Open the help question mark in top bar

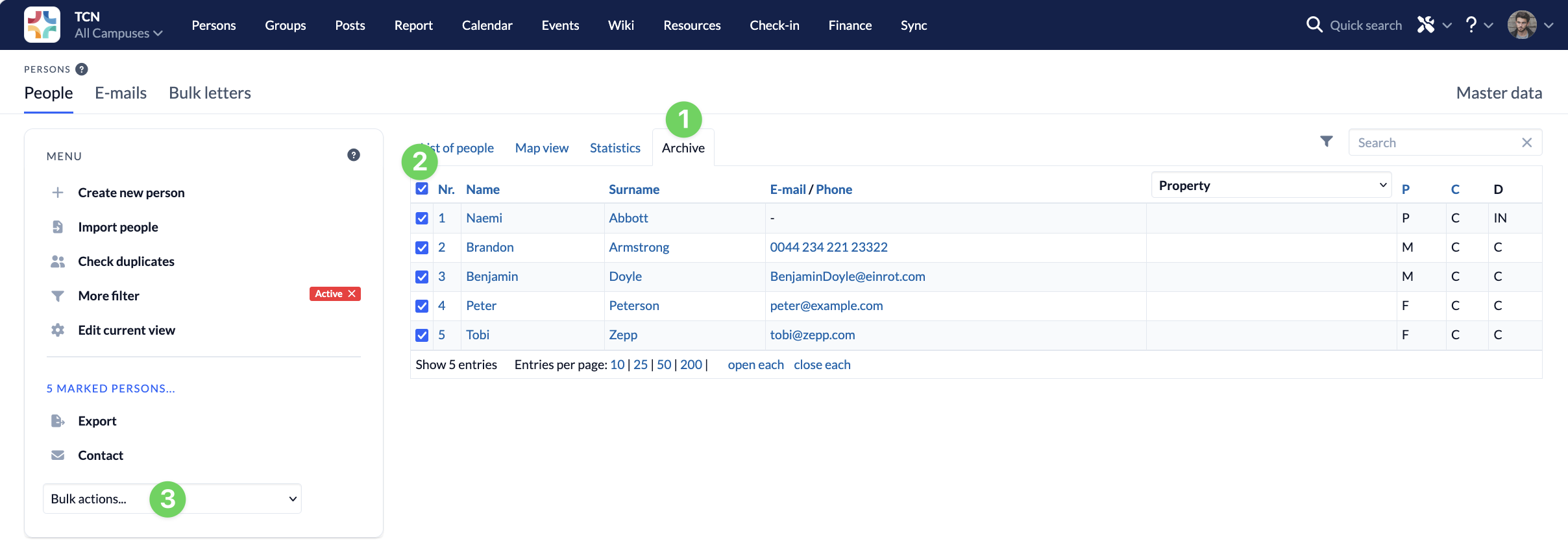[x=1471, y=25]
